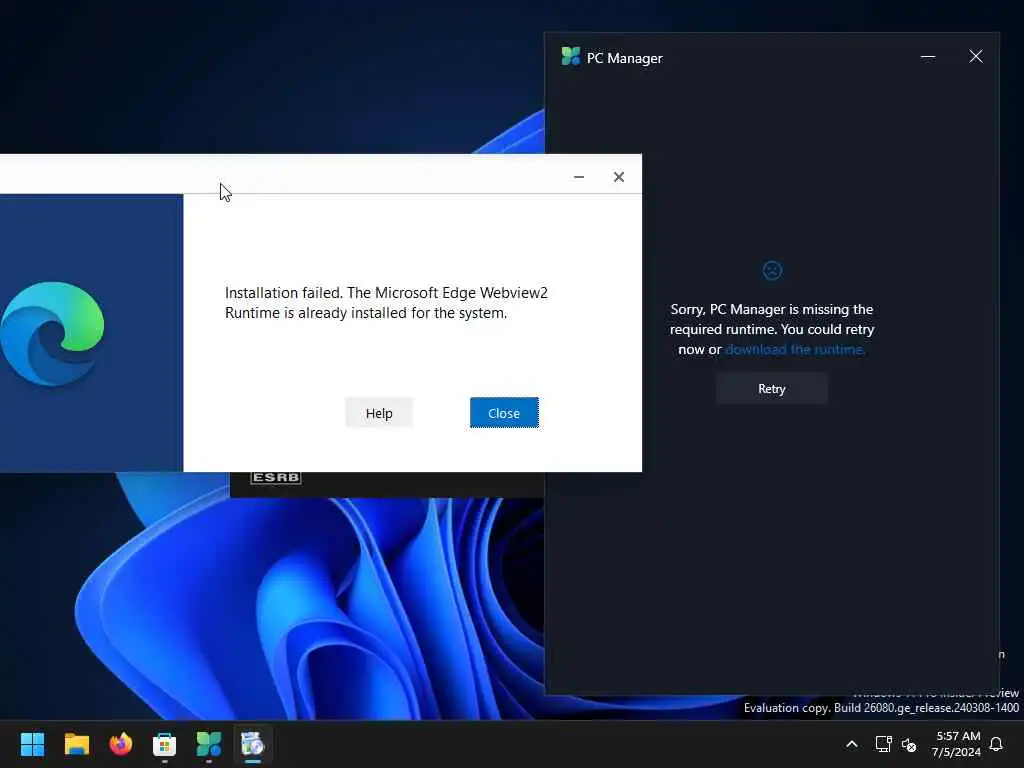This screenshot has width=1024, height=768.
Task: Click the muted volume tray icon
Action: coord(909,744)
